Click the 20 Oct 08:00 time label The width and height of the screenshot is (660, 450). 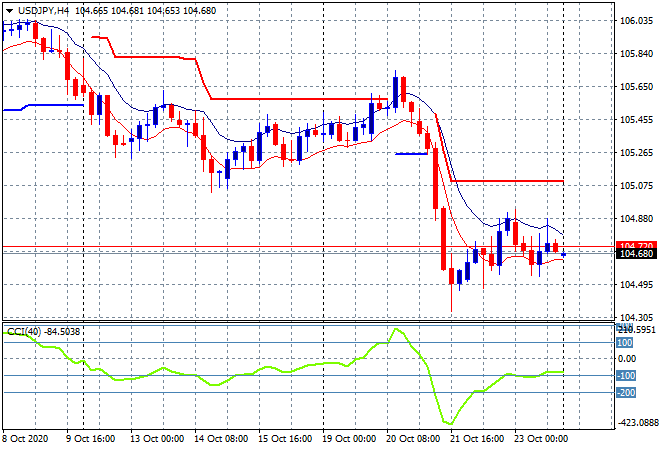click(x=413, y=439)
